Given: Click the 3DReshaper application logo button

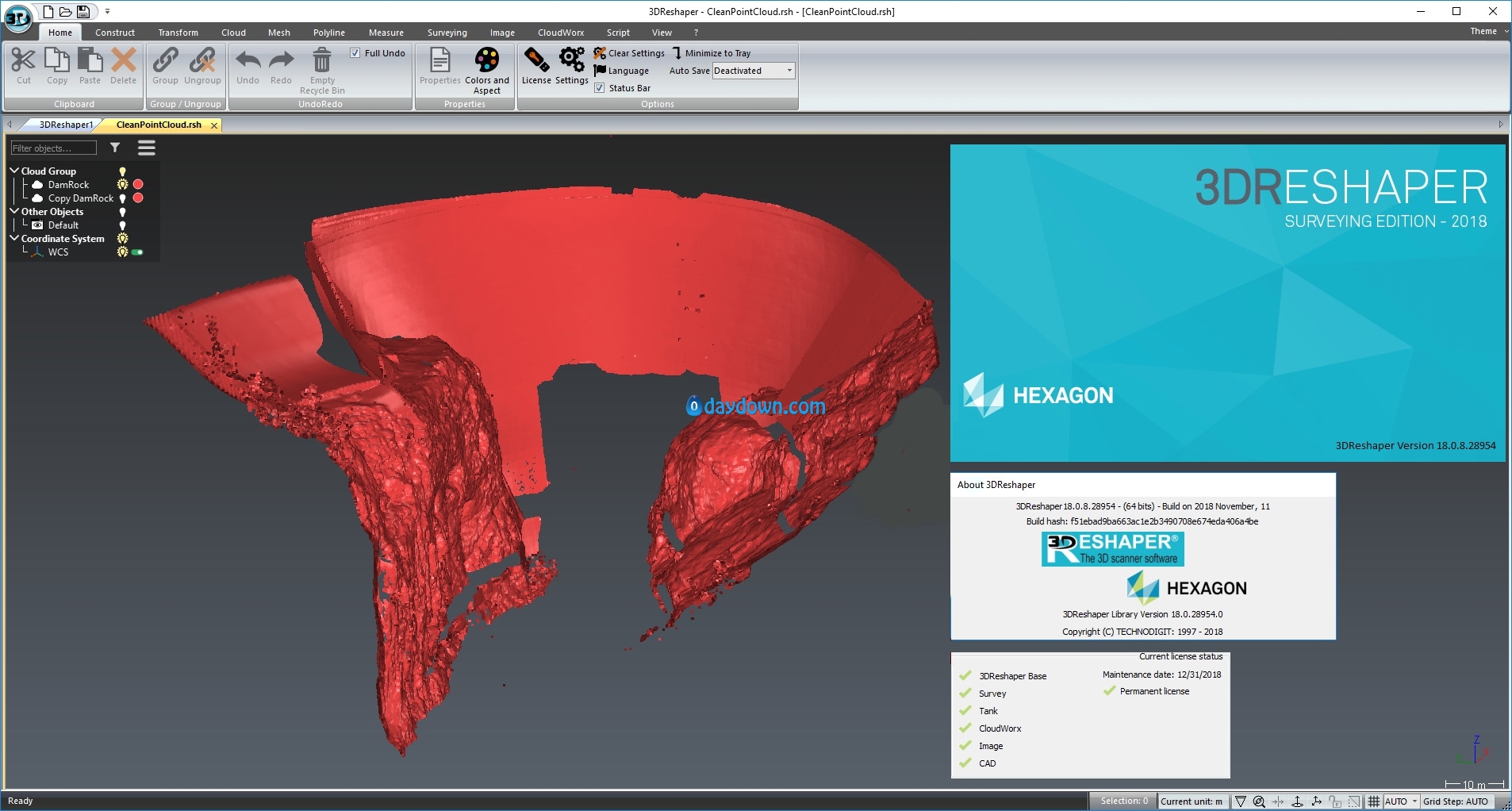Looking at the screenshot, I should 17,17.
